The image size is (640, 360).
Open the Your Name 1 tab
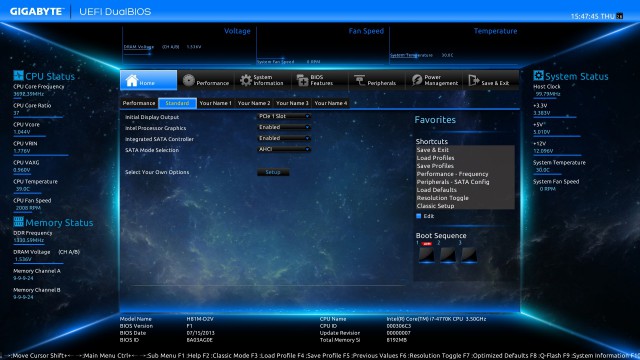pos(216,103)
